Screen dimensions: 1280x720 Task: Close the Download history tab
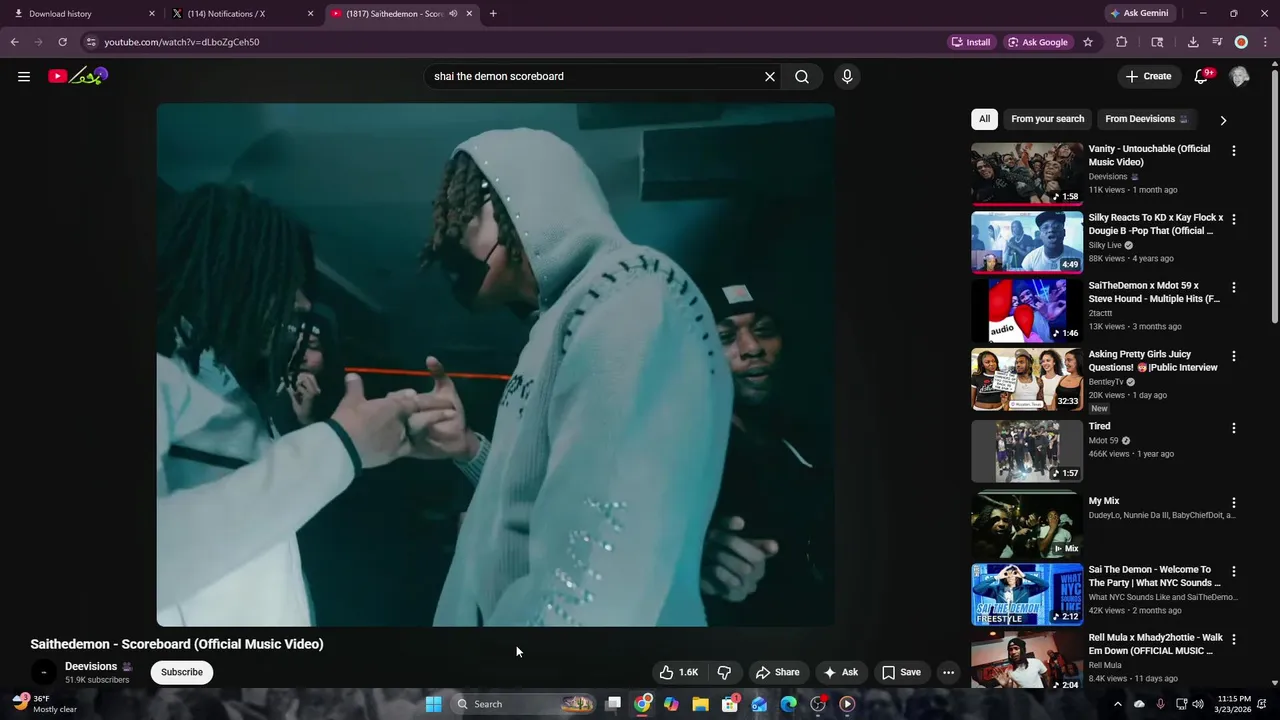152,13
